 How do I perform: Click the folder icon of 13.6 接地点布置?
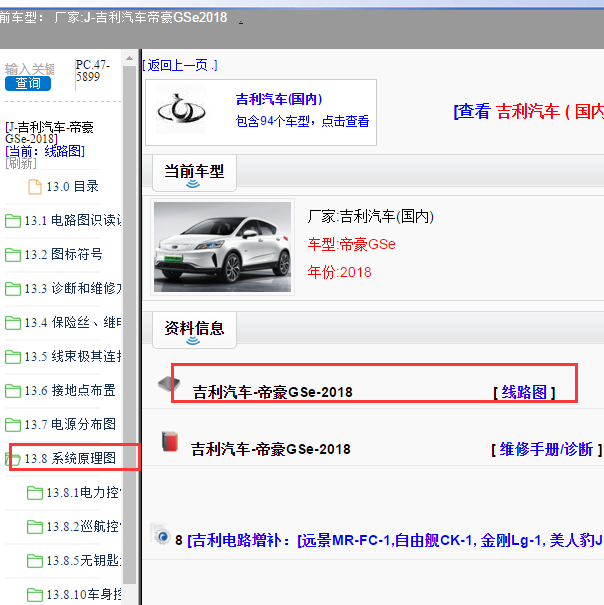pos(13,390)
